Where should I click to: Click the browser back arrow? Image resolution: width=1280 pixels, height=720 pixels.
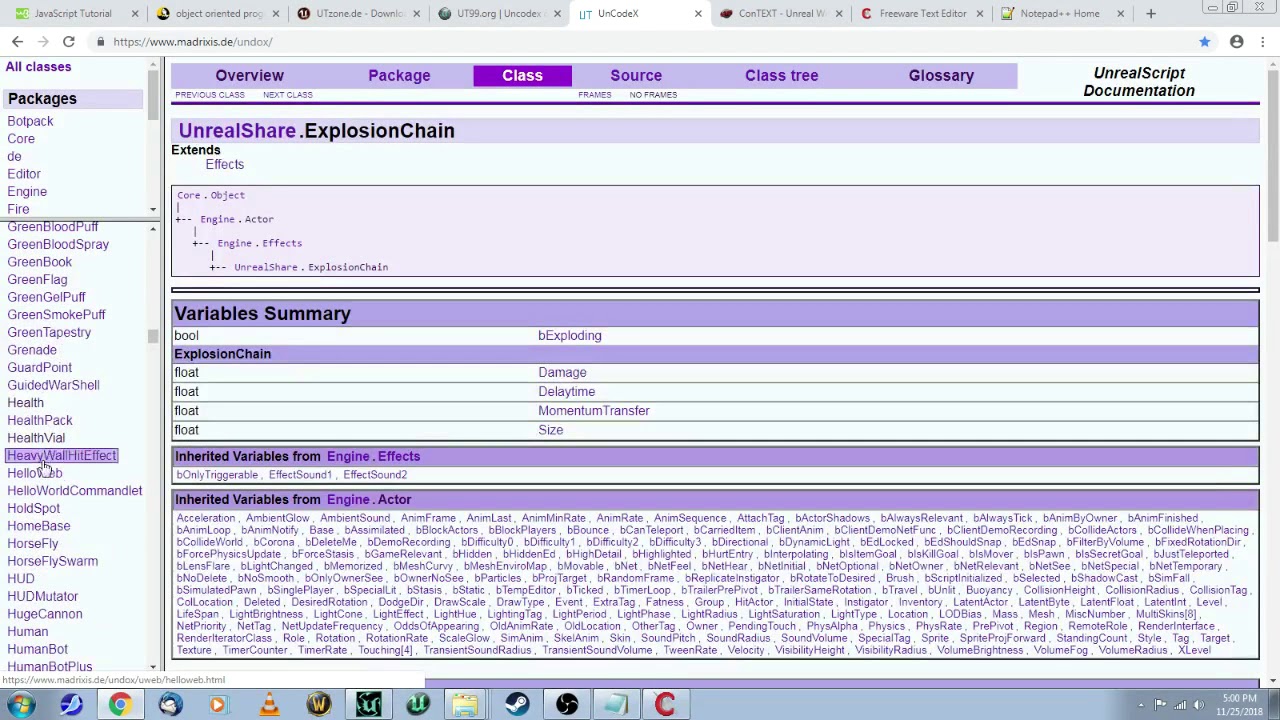tap(17, 42)
